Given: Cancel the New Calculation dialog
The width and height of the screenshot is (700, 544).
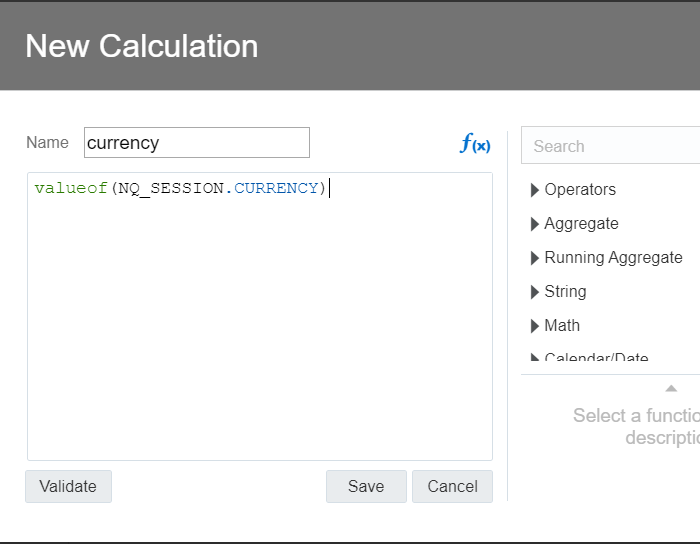Looking at the screenshot, I should [x=452, y=486].
